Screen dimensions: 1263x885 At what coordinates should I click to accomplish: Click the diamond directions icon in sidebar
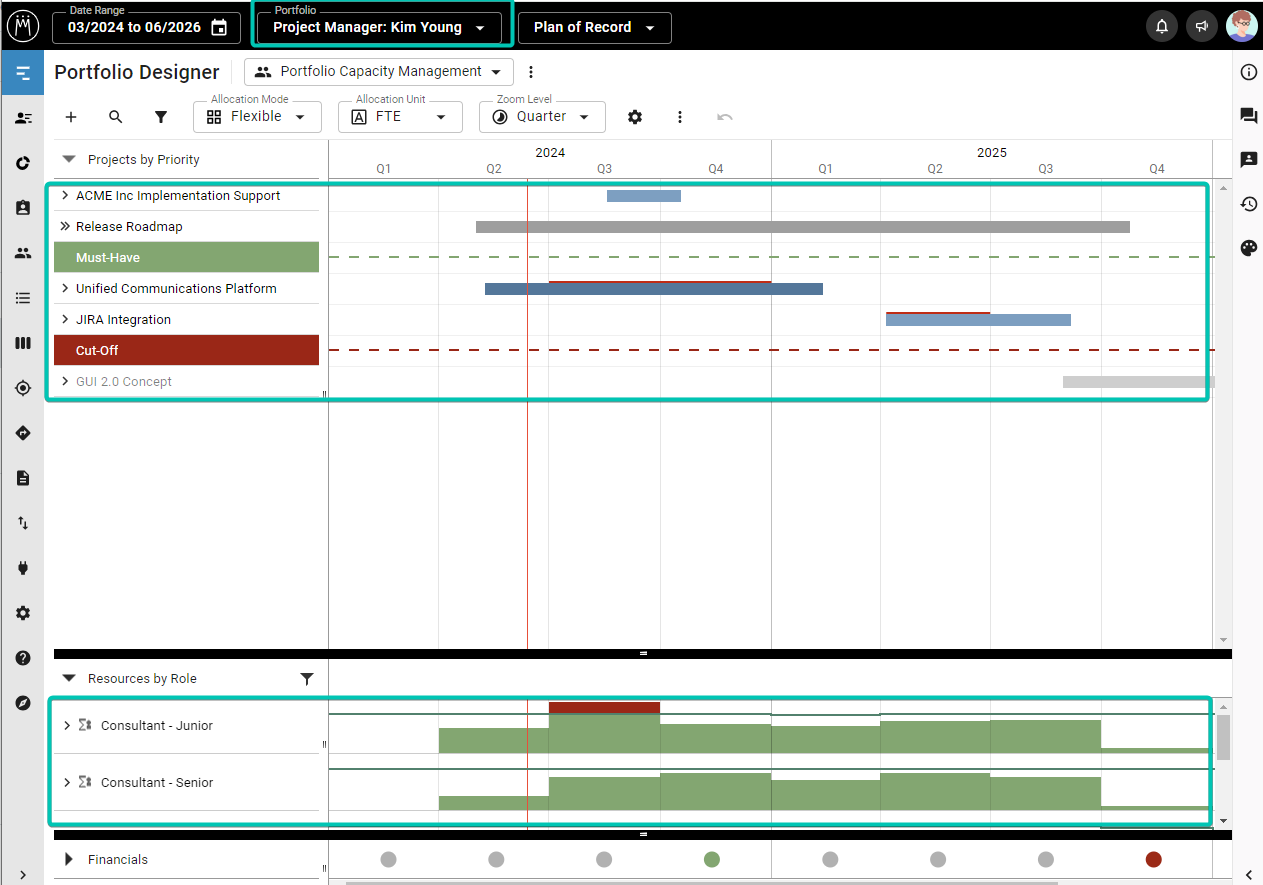[22, 433]
